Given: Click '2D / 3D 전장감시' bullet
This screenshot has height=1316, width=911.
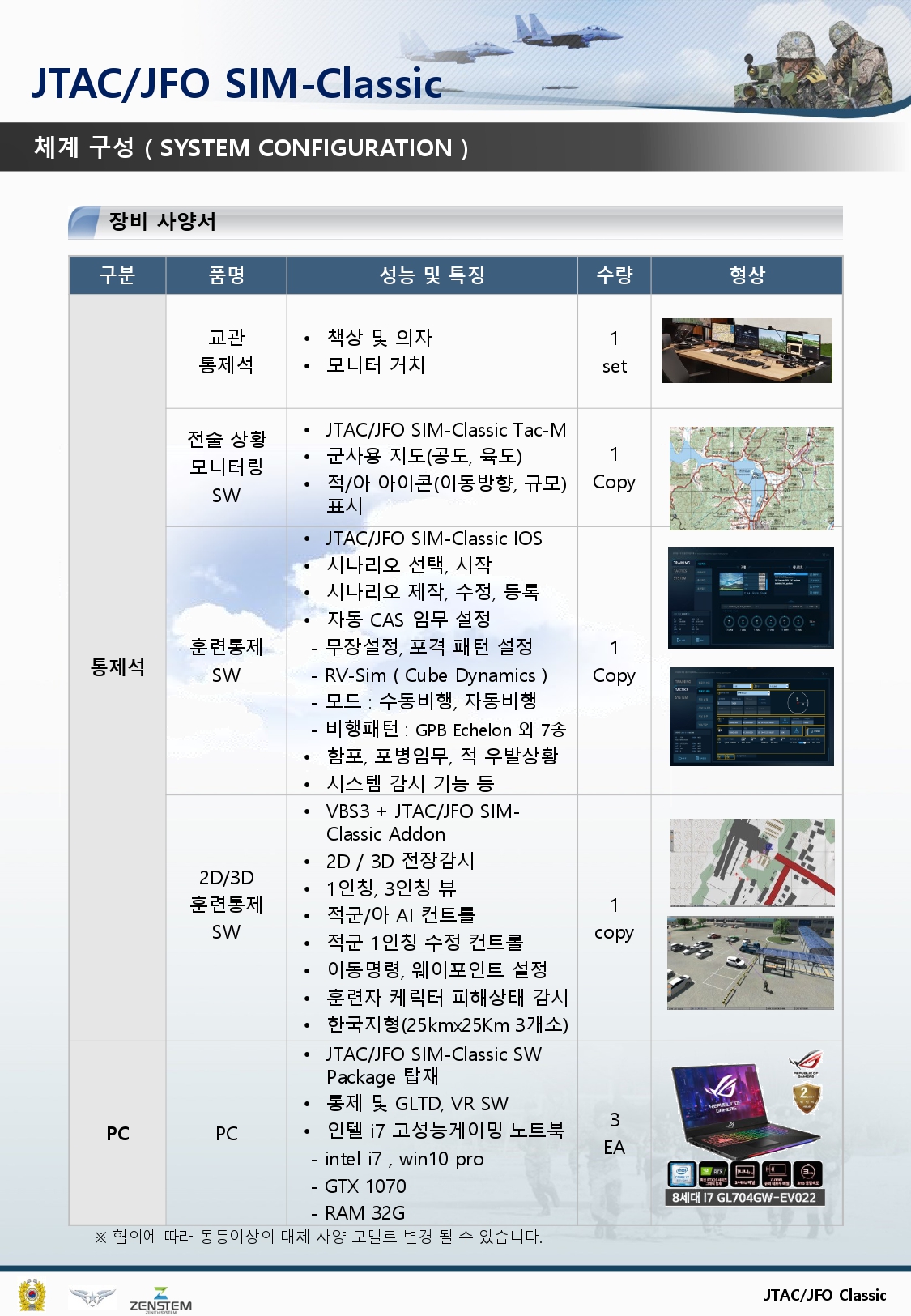Looking at the screenshot, I should [x=400, y=861].
